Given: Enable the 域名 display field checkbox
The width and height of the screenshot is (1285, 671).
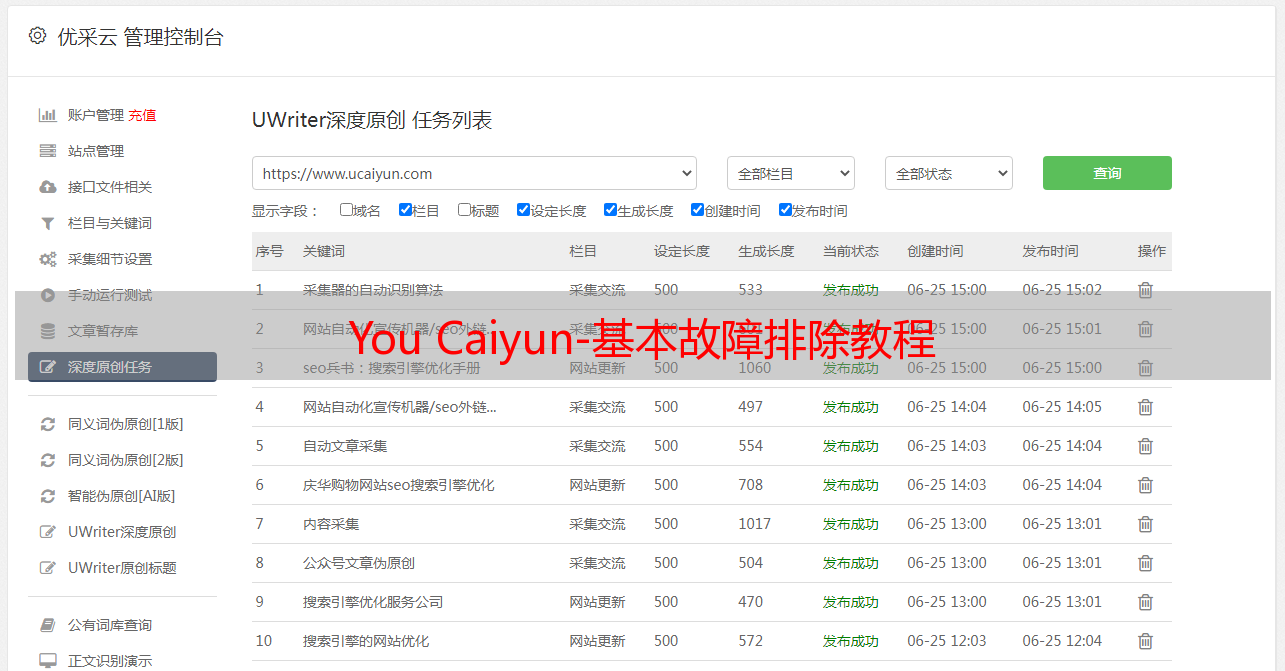Looking at the screenshot, I should click(346, 210).
